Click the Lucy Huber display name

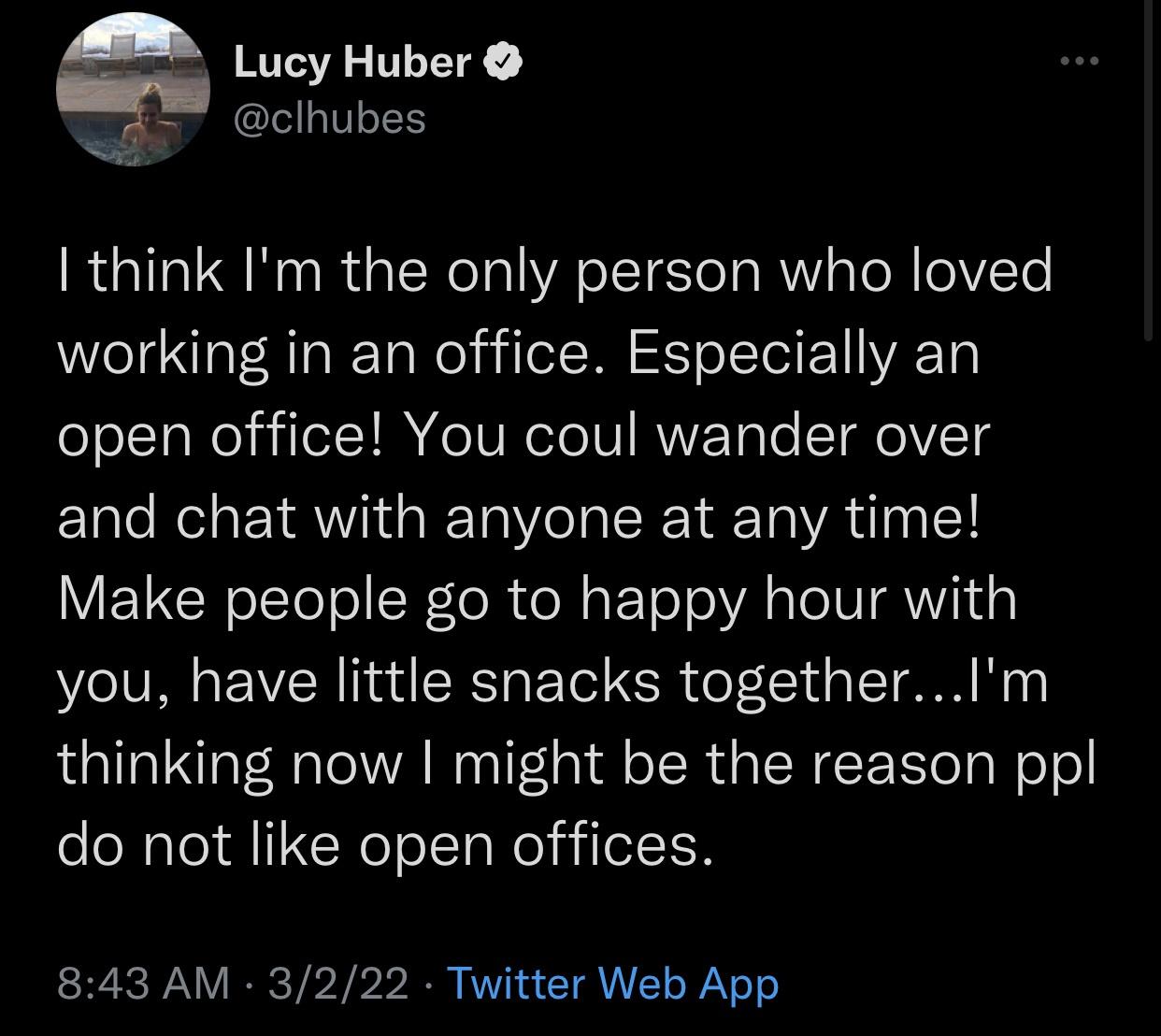coord(351,63)
